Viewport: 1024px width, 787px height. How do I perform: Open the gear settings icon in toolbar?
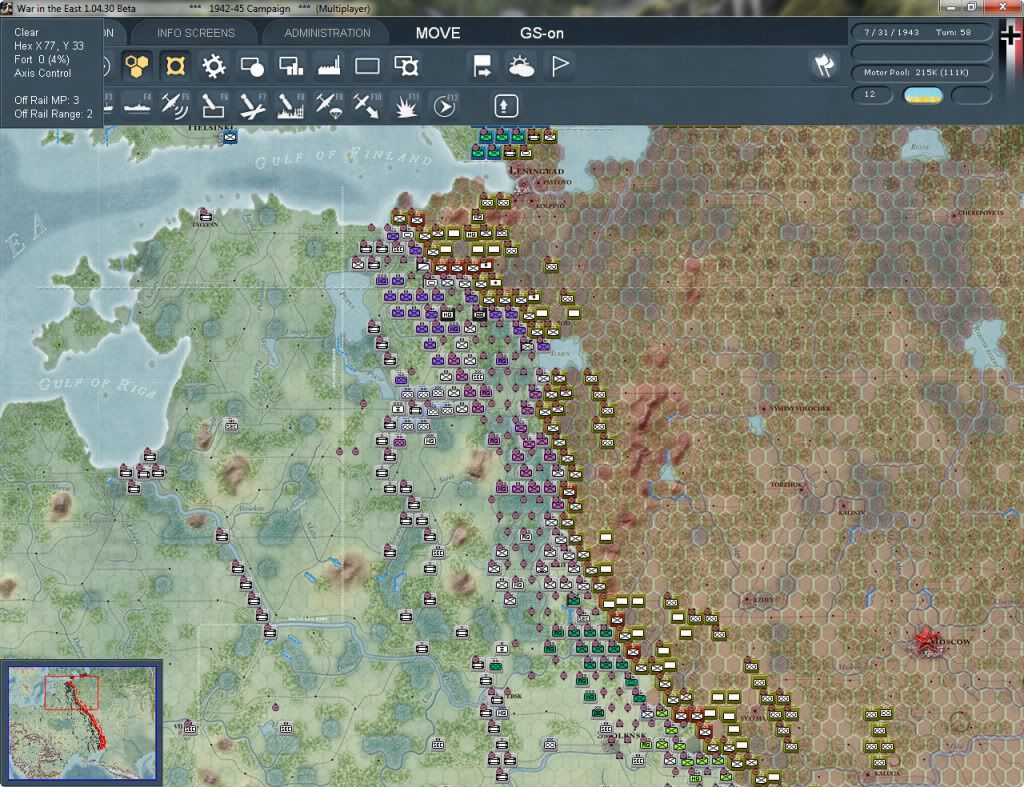[214, 66]
